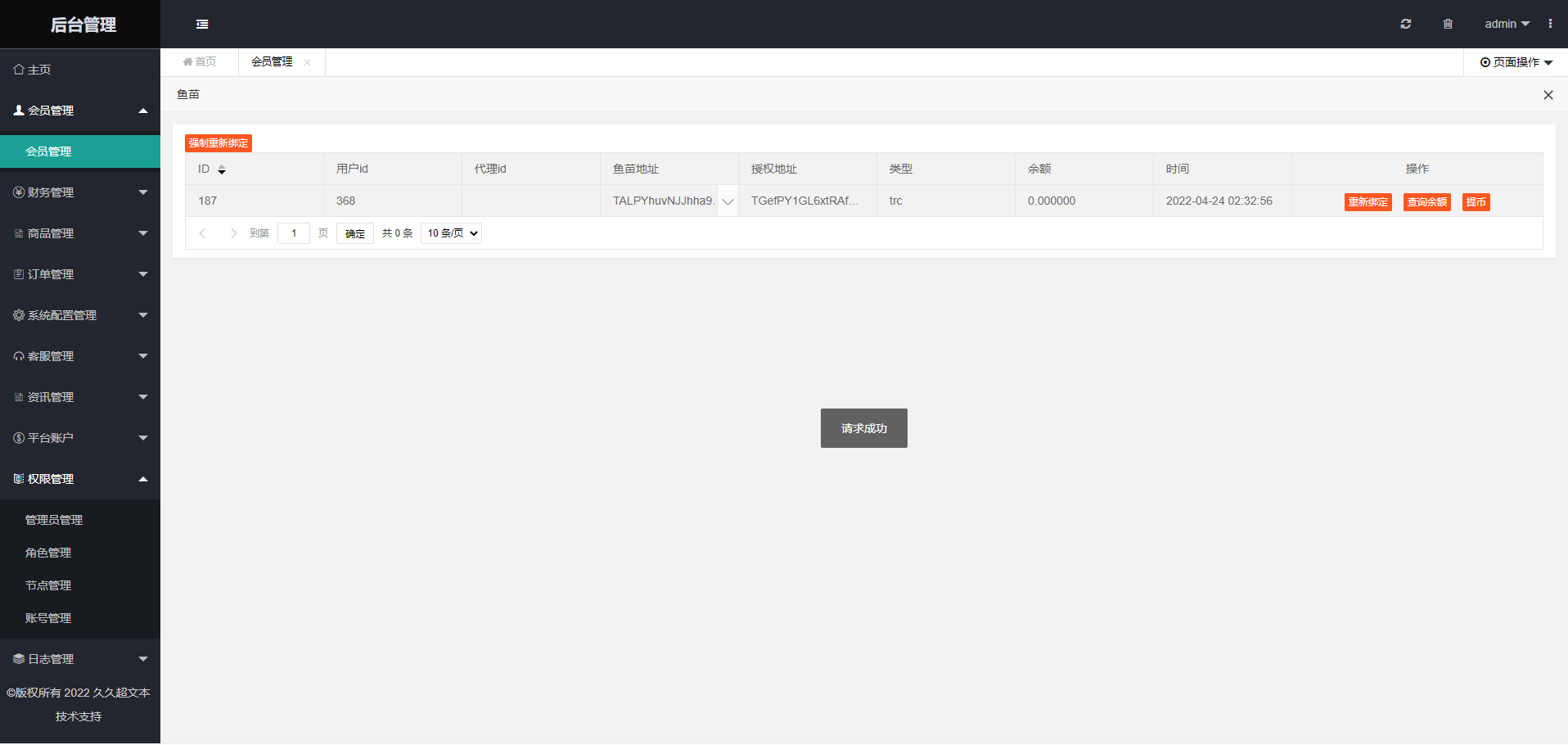Click the 用户id value 368

(345, 201)
